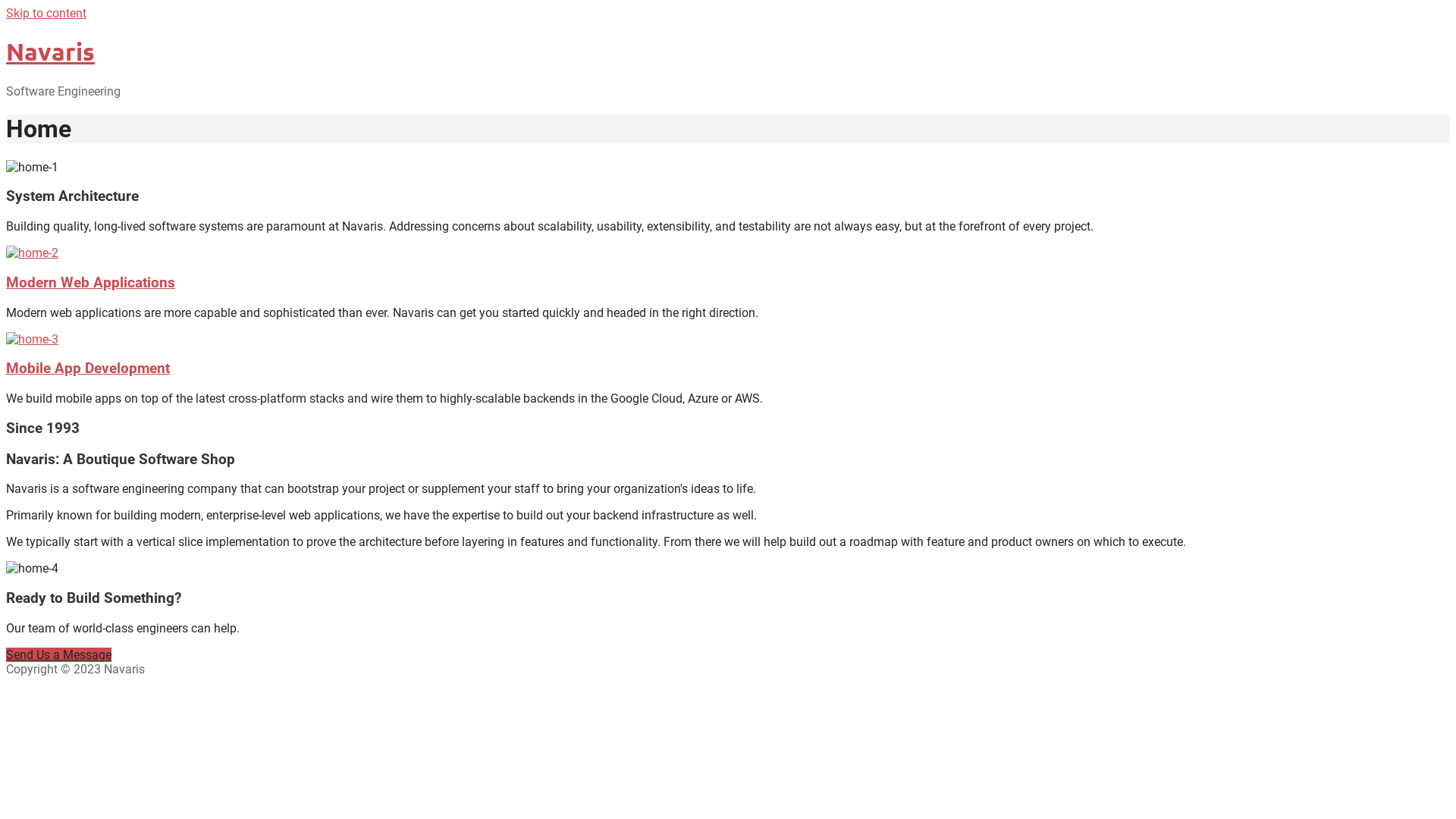Click the Skip to content link
This screenshot has height=819, width=1456.
click(46, 14)
